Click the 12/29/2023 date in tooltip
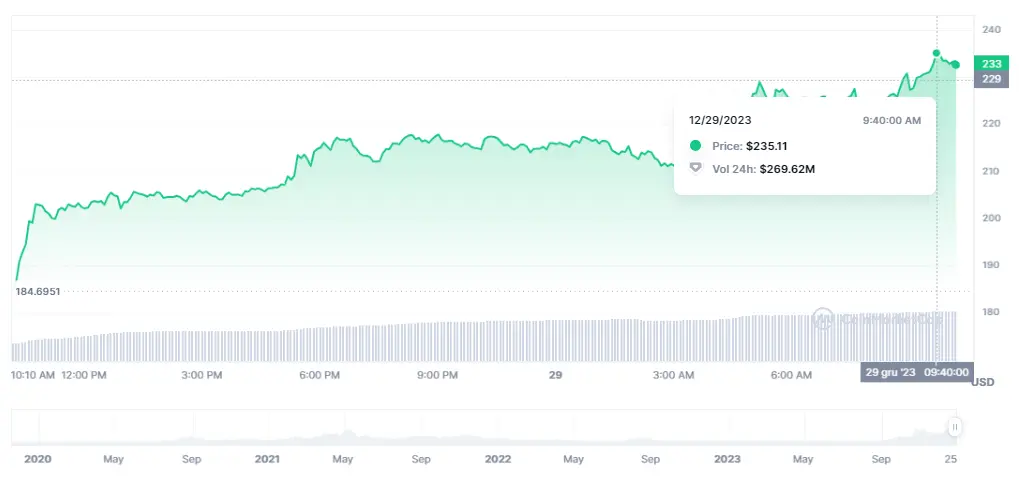1019x479 pixels. click(721, 120)
